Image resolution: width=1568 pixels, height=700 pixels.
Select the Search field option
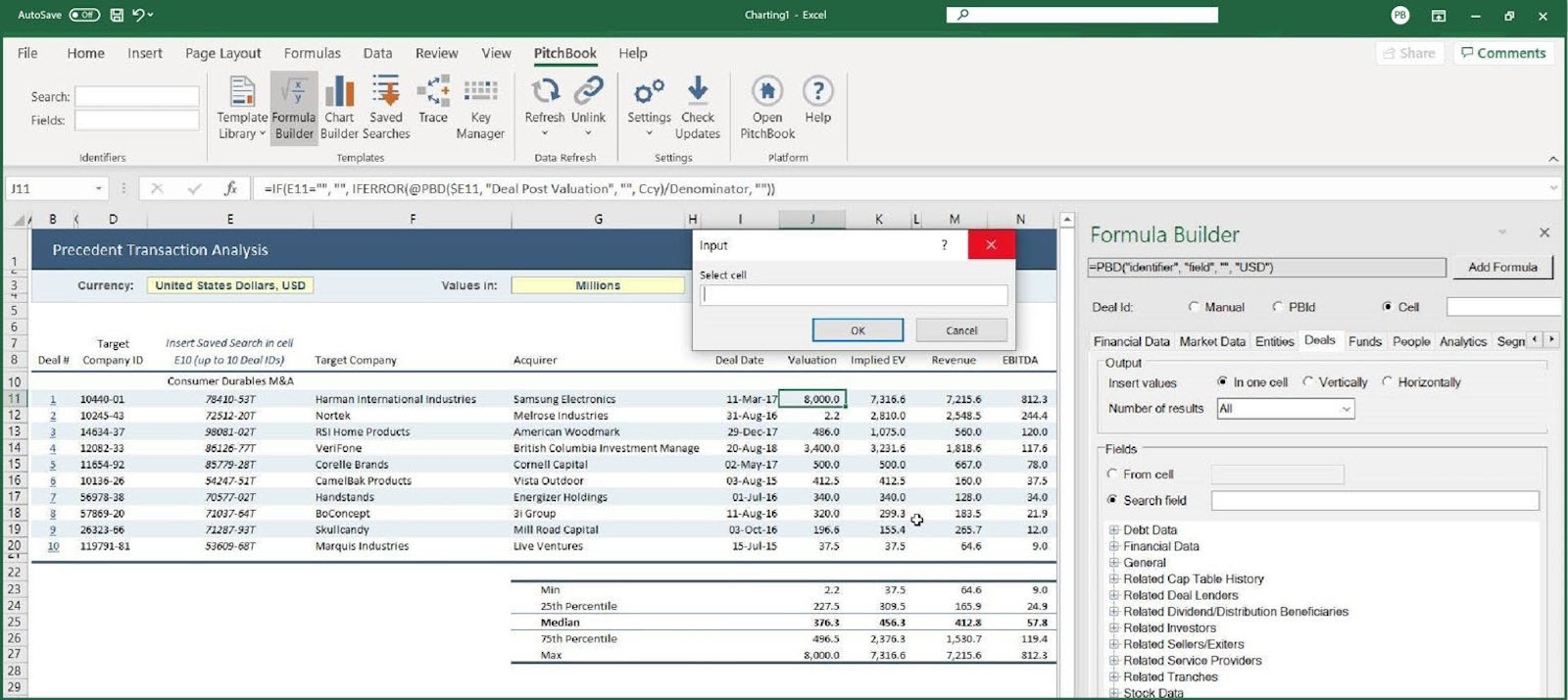[1112, 500]
